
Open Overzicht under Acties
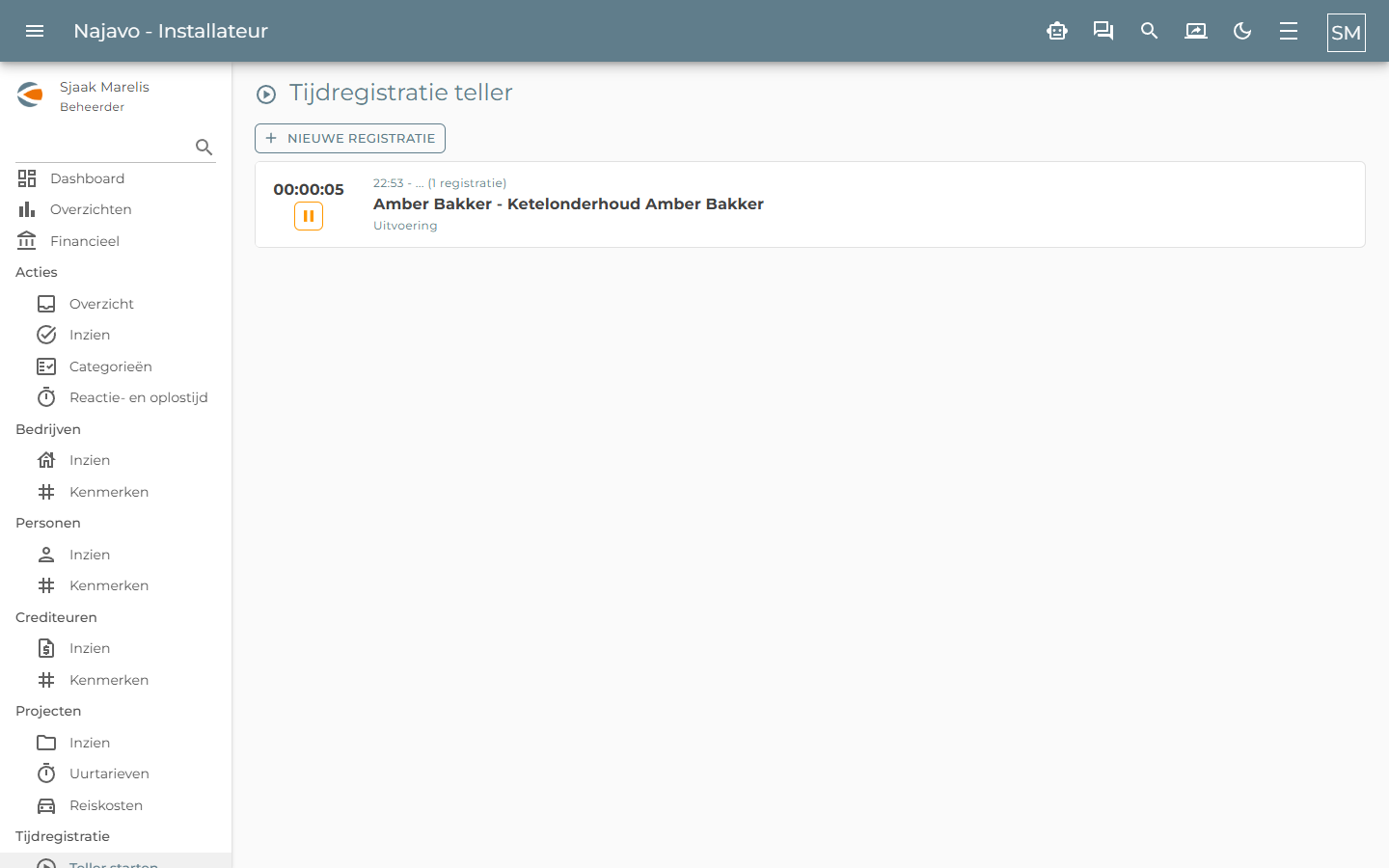point(116,304)
